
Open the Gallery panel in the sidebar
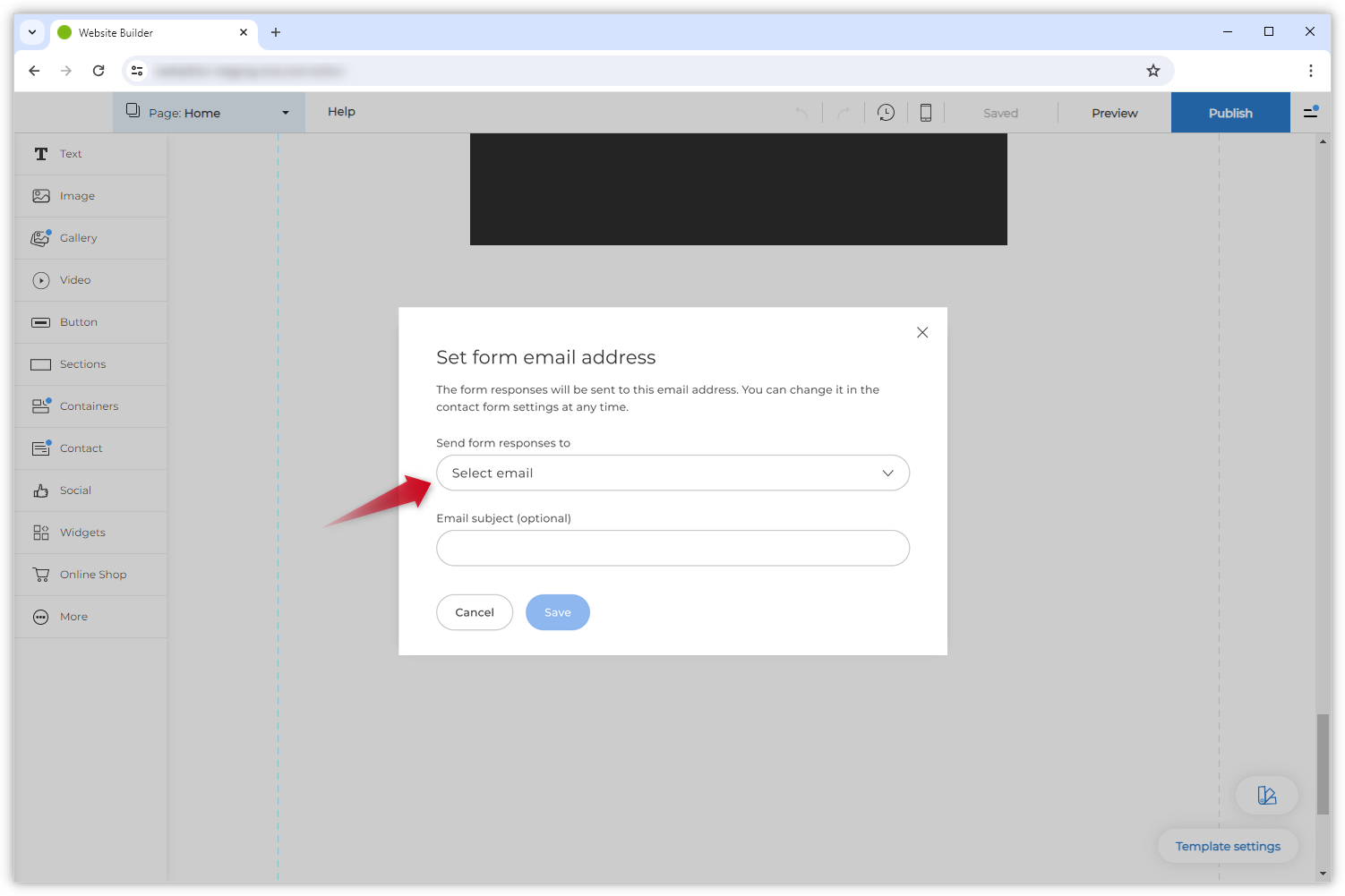pos(78,237)
